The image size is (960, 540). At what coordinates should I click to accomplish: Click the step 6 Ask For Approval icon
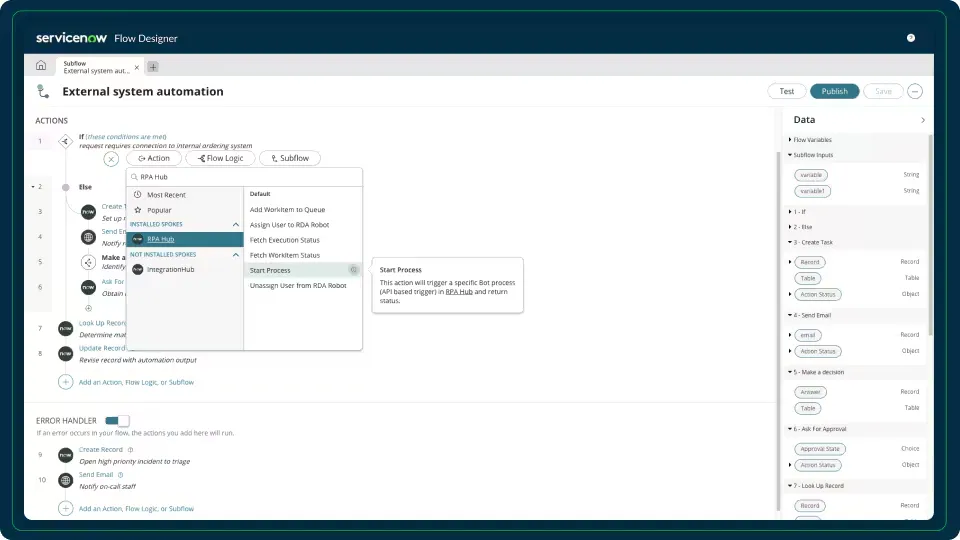pos(88,287)
